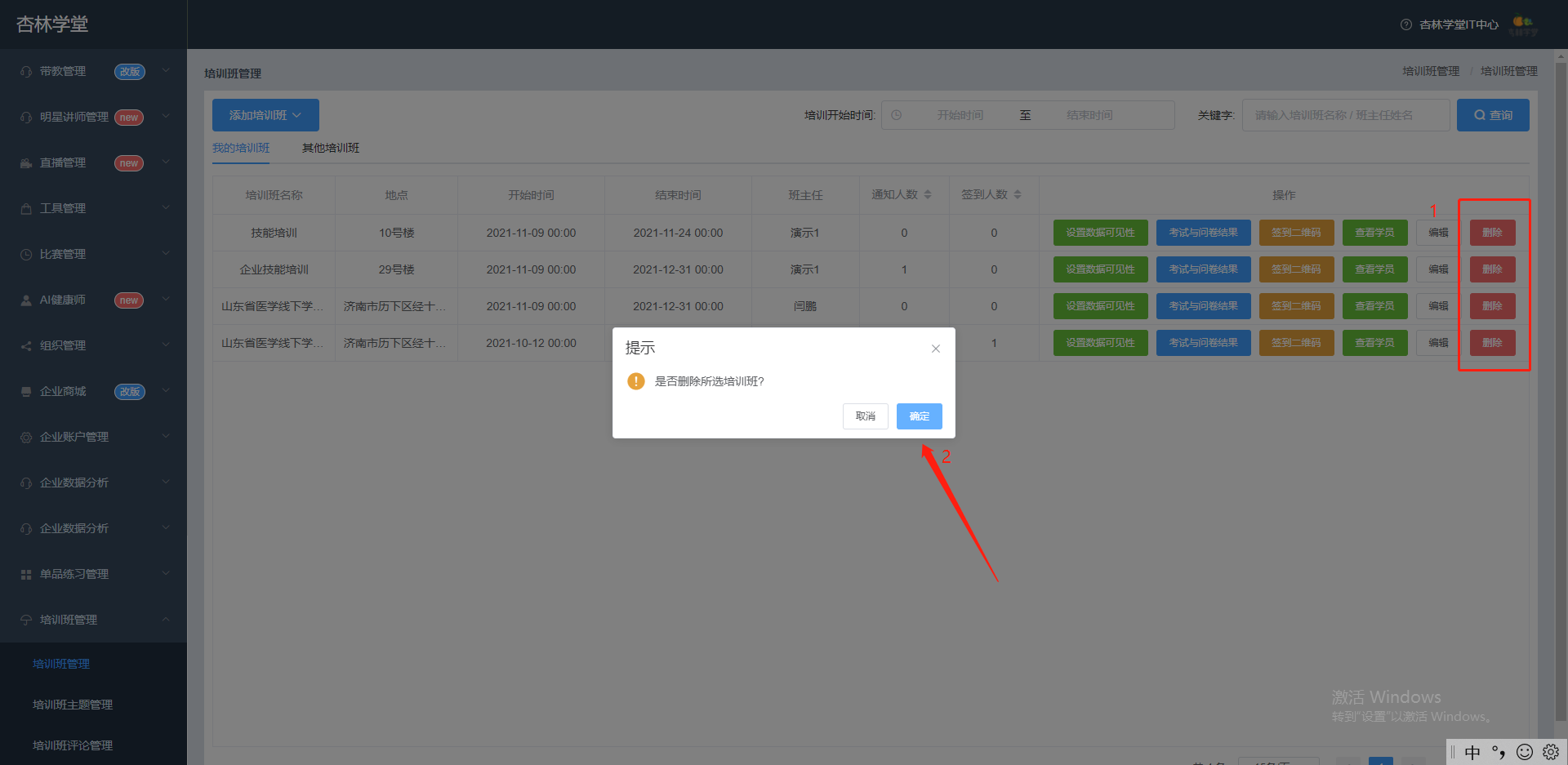Sort by 通知人数 column arrows
This screenshot has height=765, width=1568.
point(928,195)
